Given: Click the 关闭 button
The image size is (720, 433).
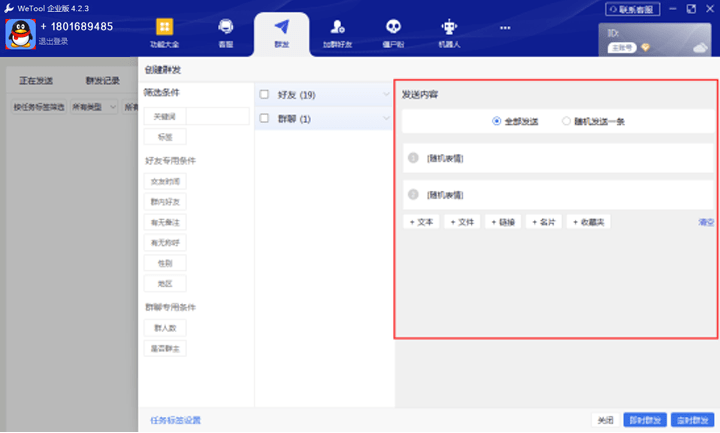Looking at the screenshot, I should tap(605, 420).
